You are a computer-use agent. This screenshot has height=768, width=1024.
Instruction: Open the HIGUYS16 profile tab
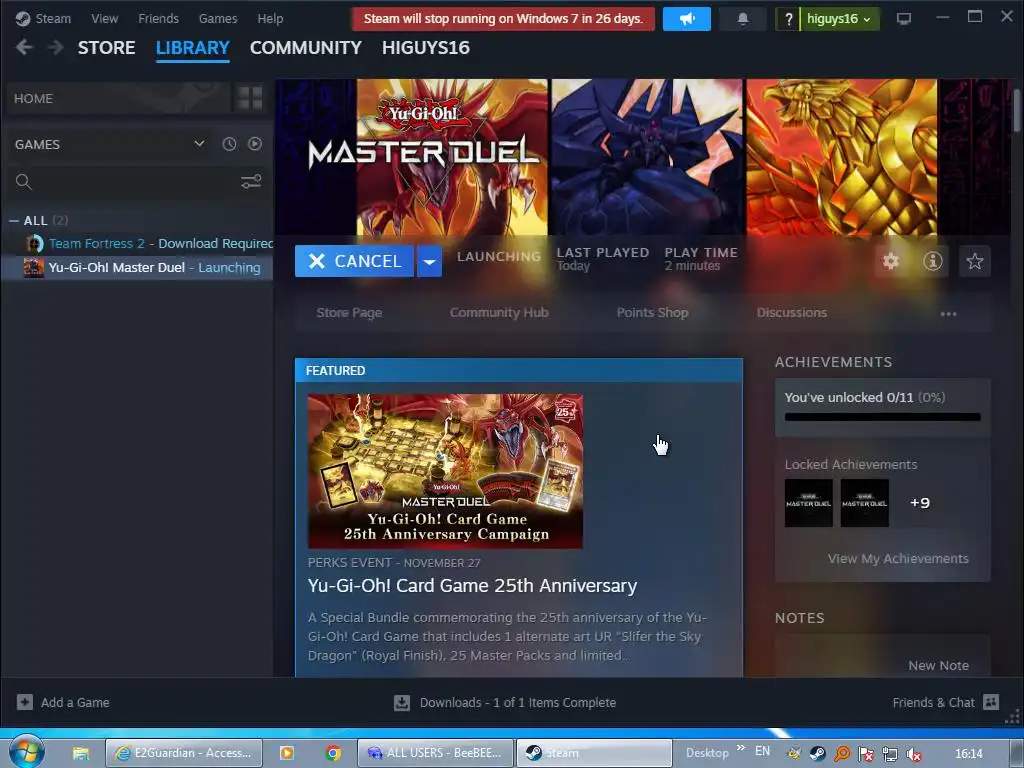click(426, 48)
